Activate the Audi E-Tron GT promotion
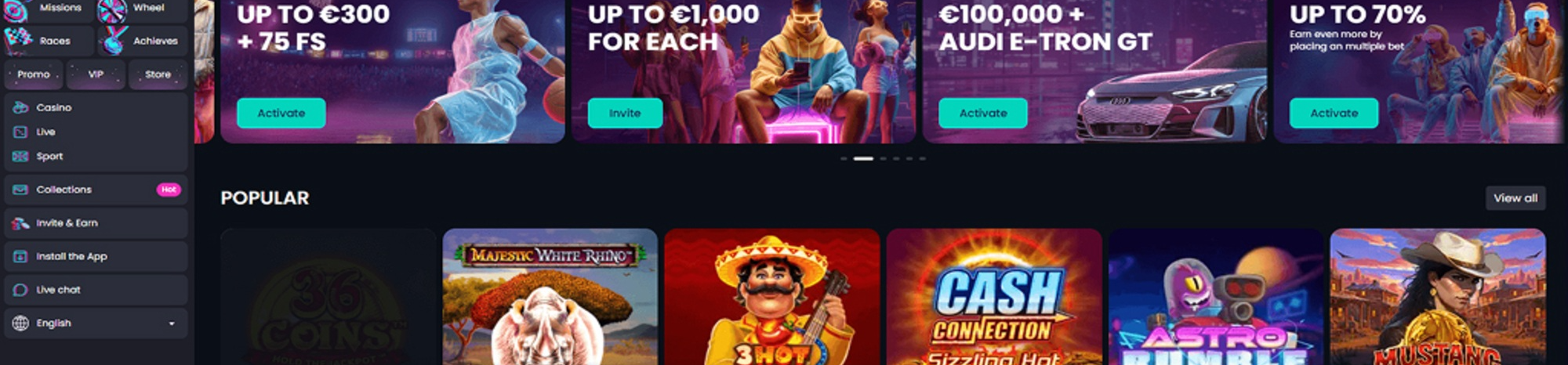 983,113
